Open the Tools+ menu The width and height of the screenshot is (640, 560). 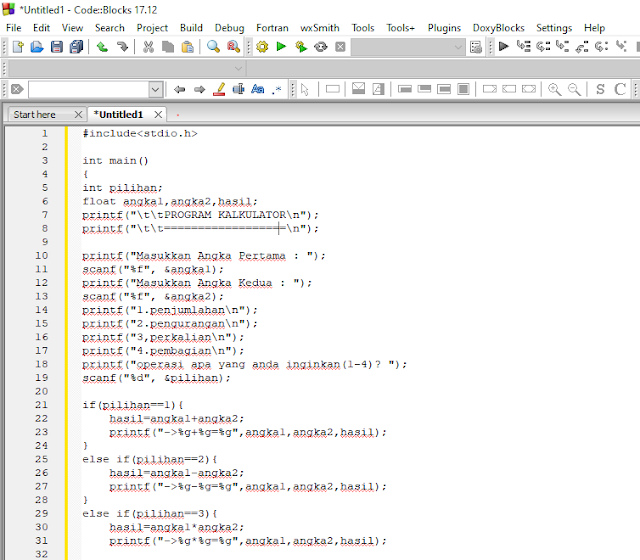point(400,28)
